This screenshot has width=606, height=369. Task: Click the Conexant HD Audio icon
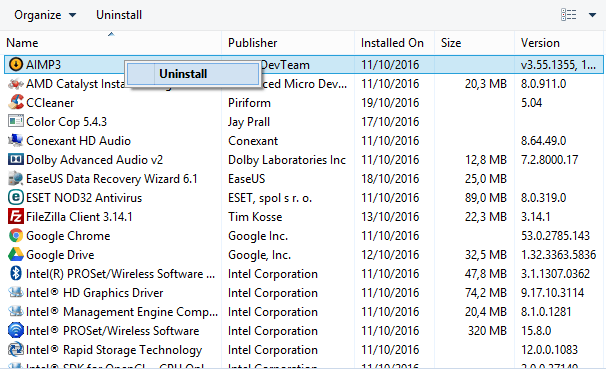tap(16, 140)
